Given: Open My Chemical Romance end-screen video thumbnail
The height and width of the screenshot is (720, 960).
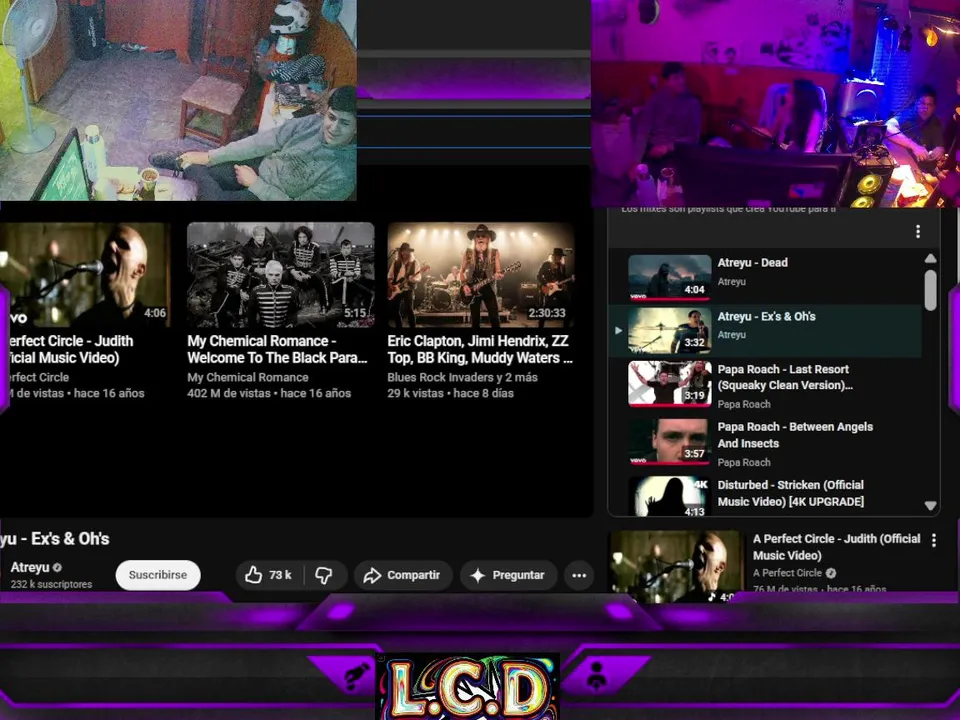Looking at the screenshot, I should [280, 275].
